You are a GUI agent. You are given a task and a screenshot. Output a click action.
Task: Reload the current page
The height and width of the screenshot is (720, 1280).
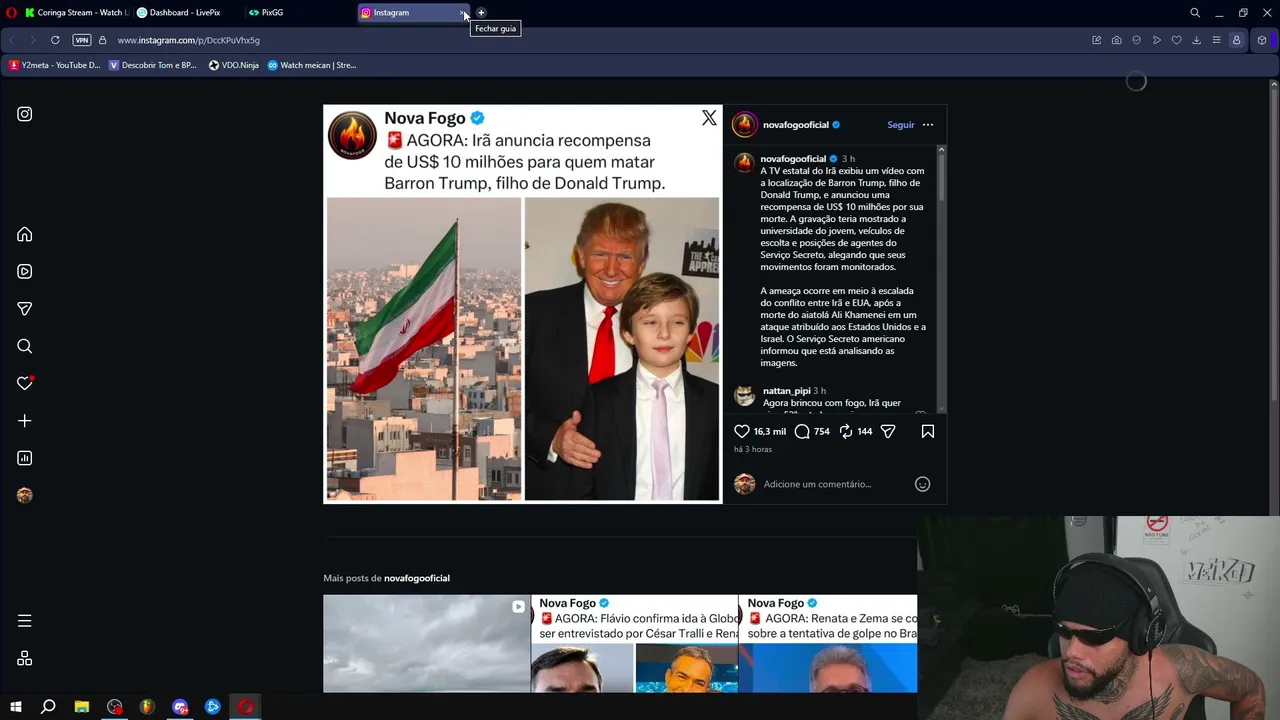click(x=55, y=40)
